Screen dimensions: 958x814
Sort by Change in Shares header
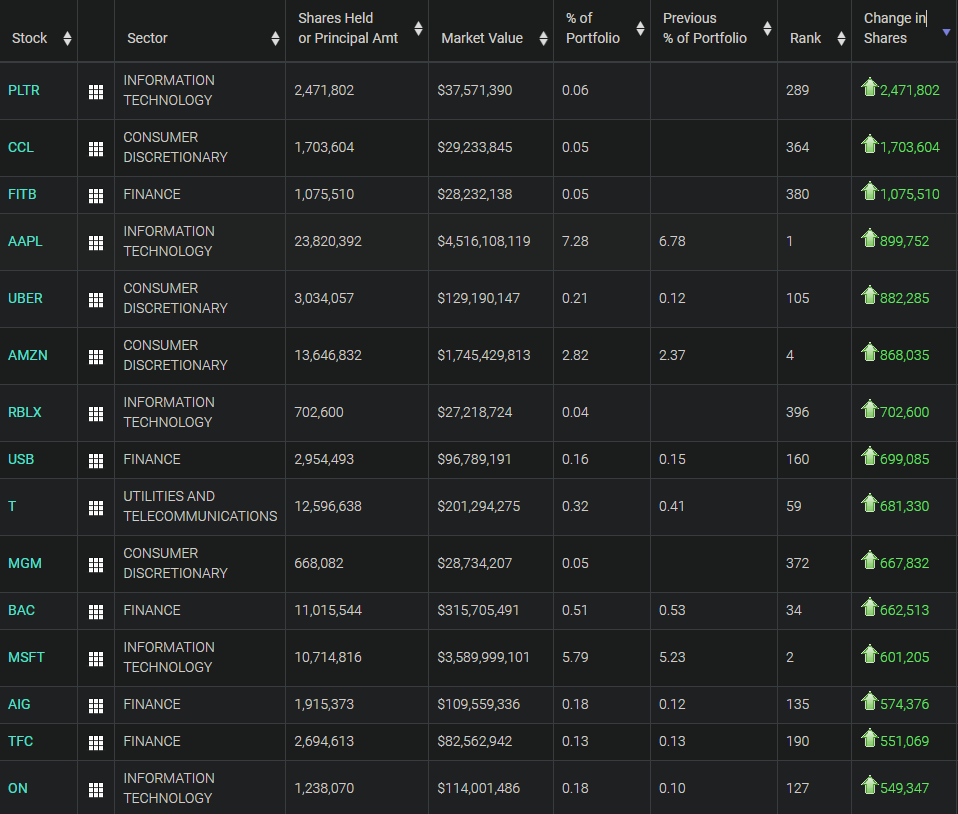(x=946, y=32)
